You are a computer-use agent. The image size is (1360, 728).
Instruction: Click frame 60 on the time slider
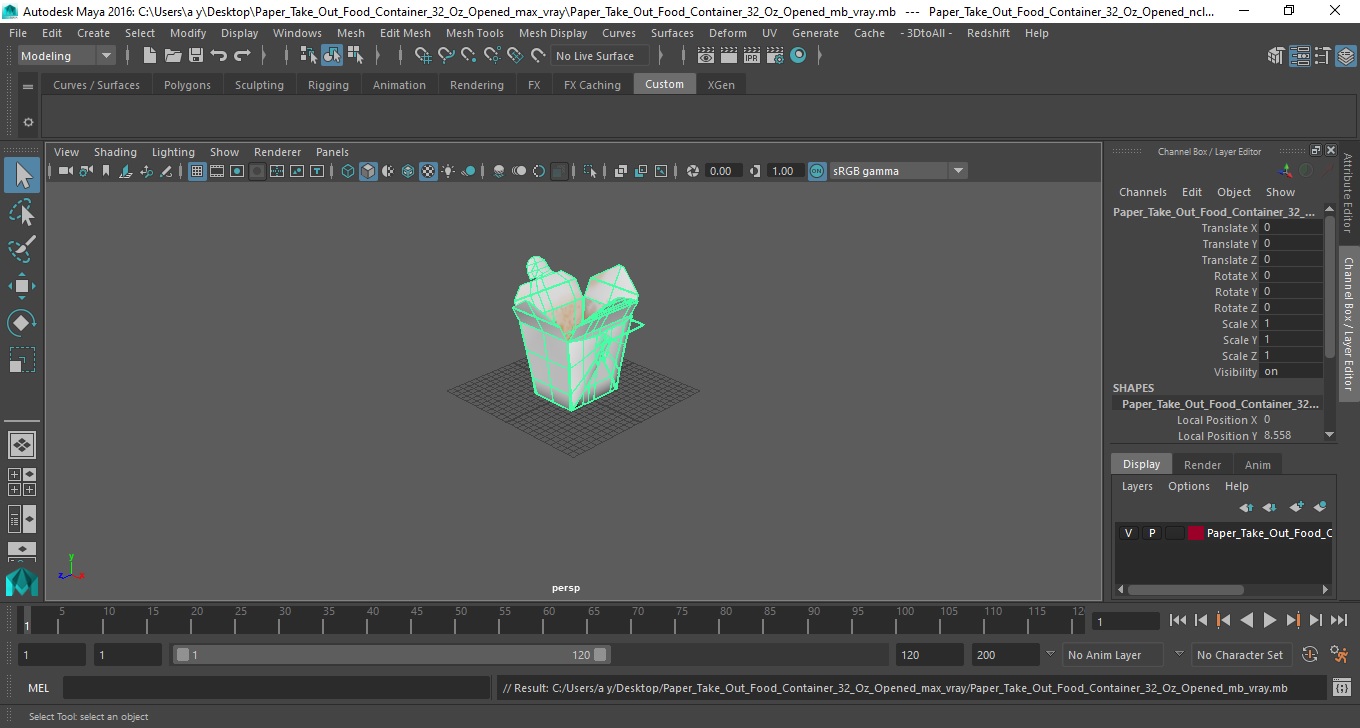pos(549,620)
